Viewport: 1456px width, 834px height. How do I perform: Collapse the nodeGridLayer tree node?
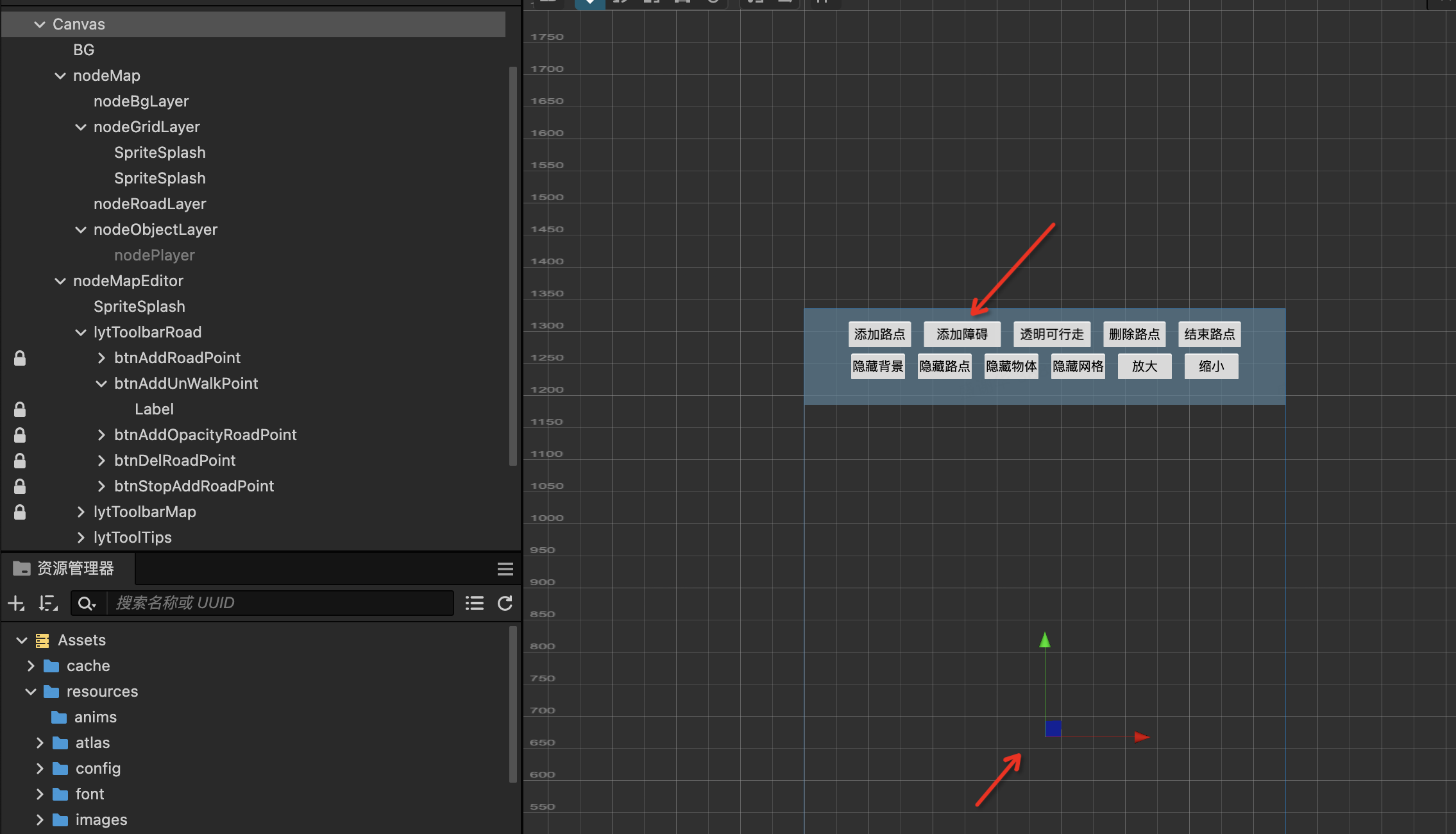click(x=81, y=127)
